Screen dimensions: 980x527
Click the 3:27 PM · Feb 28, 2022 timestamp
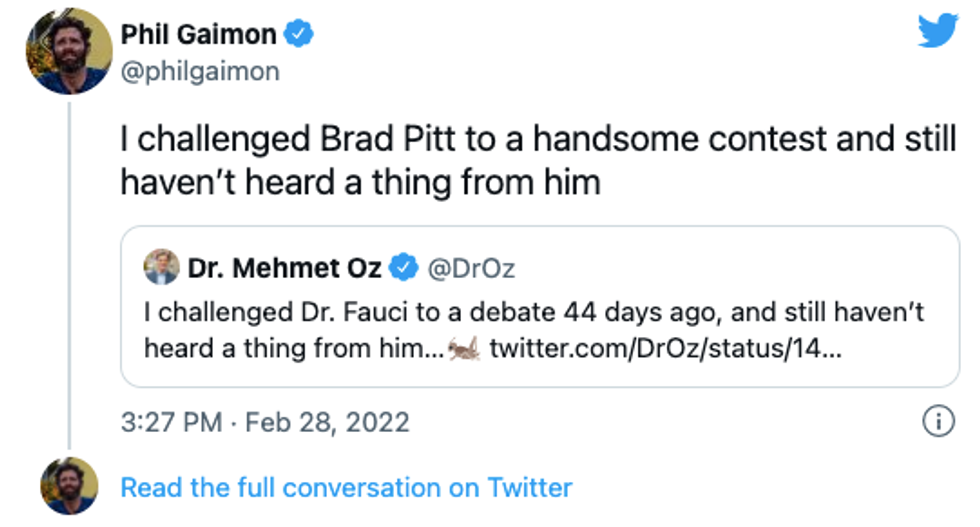(x=265, y=422)
